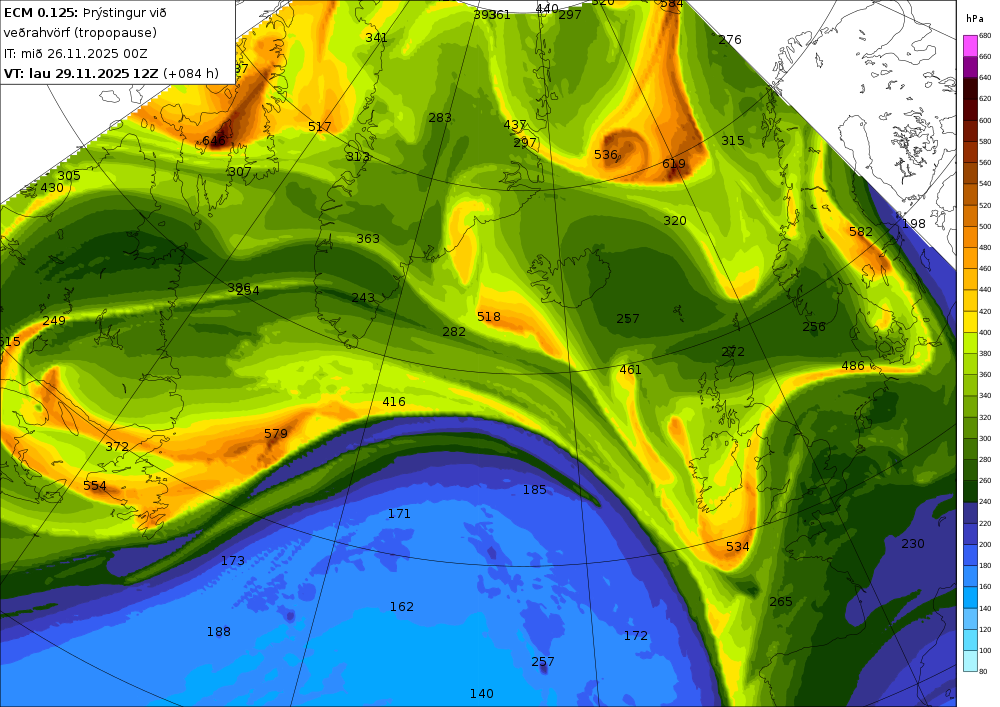Click the map value "534" south of Ireland
This screenshot has height=707, width=1000.
click(737, 546)
